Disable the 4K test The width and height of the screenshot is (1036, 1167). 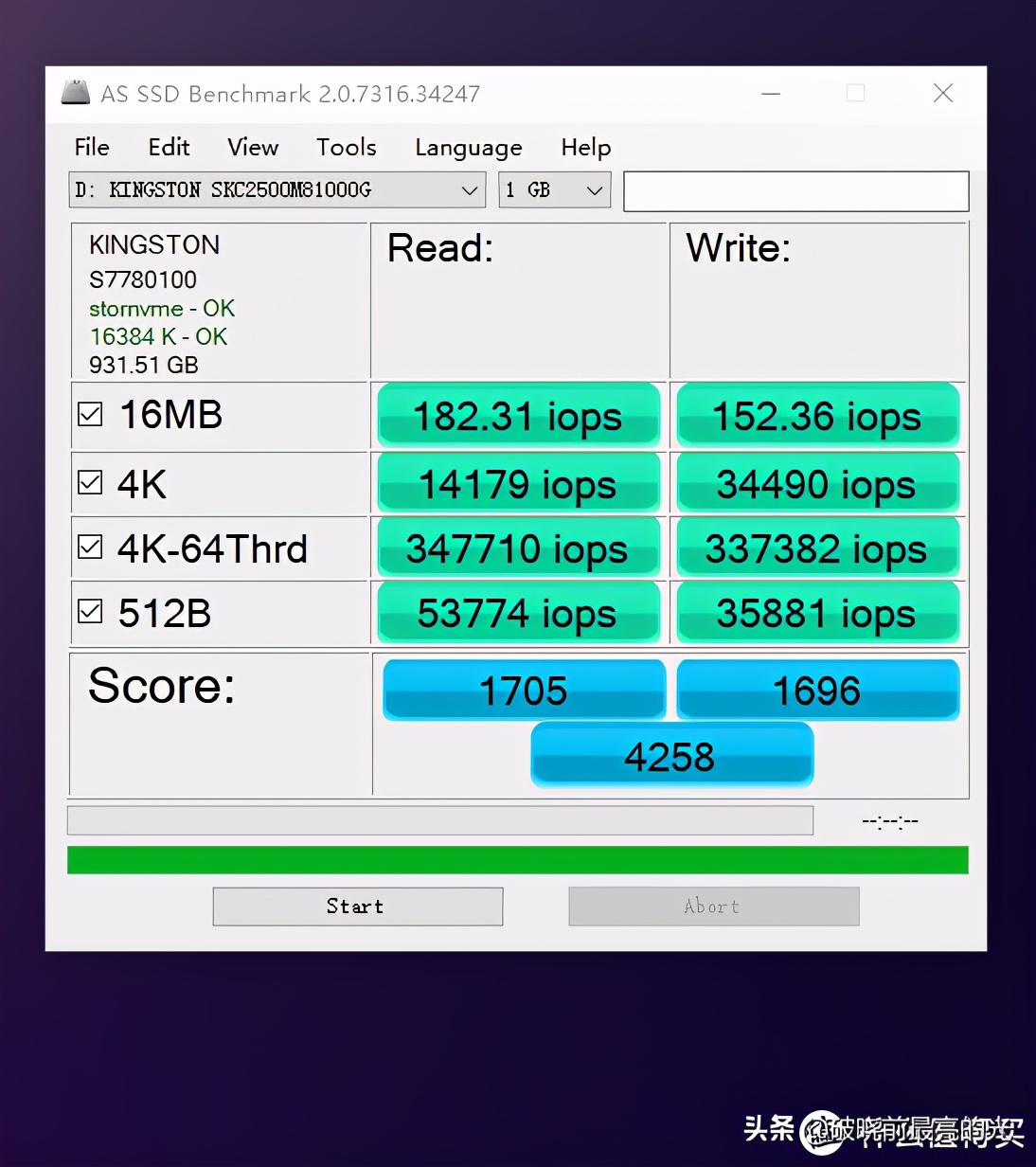point(90,482)
